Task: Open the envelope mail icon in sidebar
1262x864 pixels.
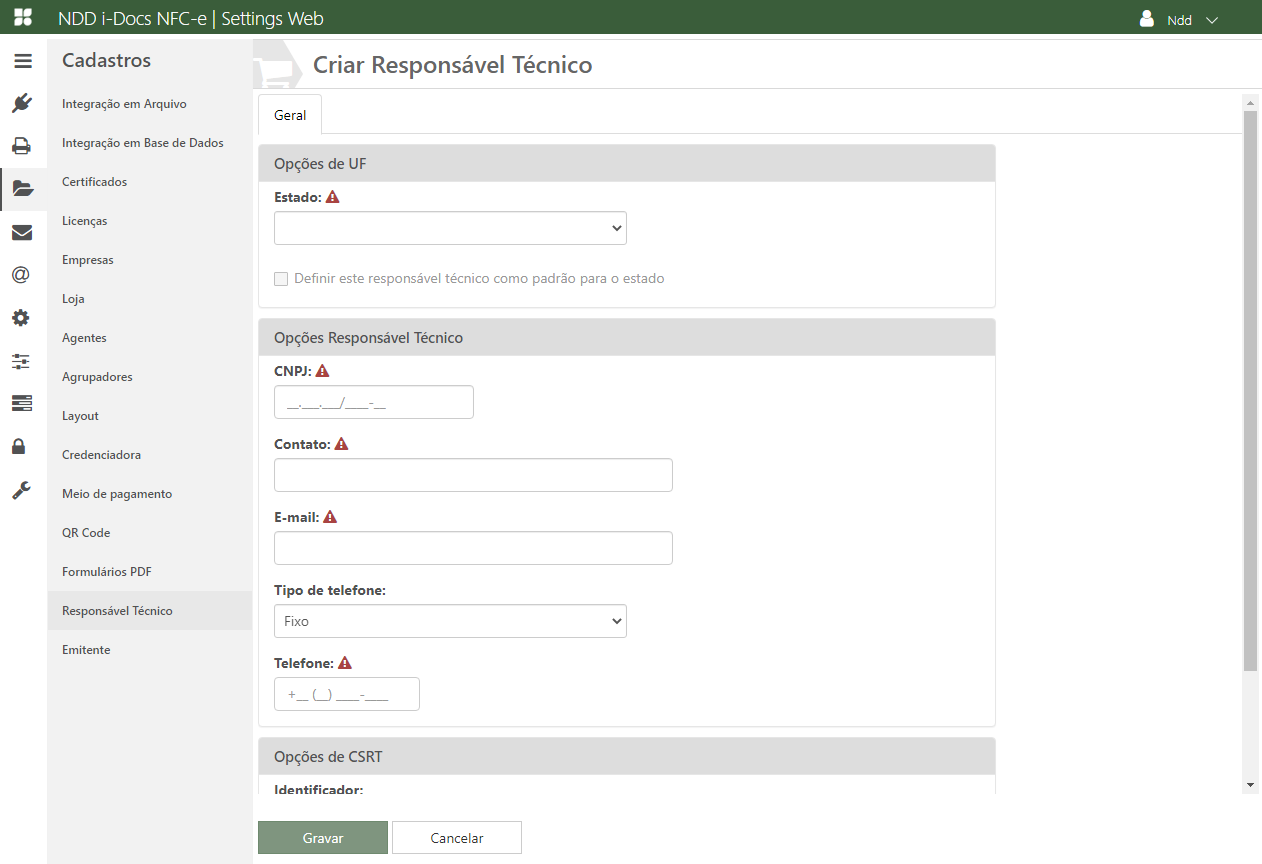Action: 22,233
